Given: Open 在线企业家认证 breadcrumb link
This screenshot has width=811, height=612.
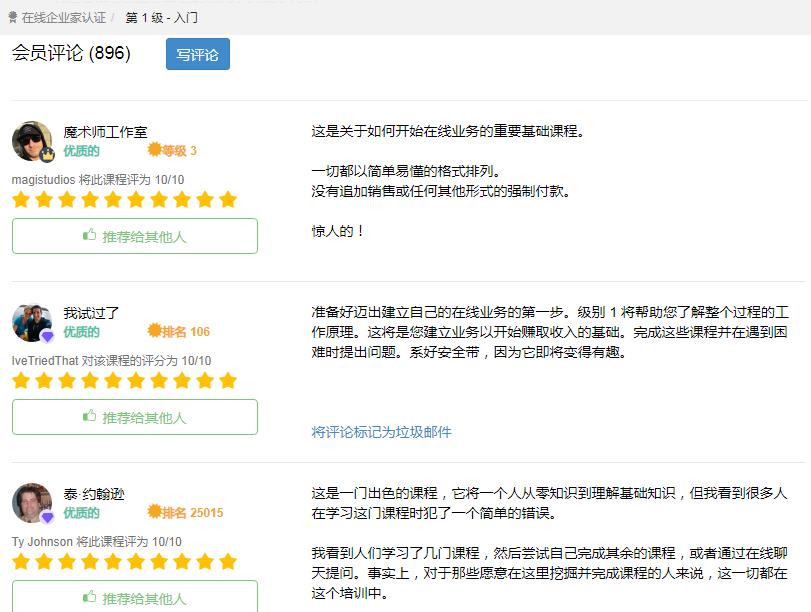Looking at the screenshot, I should (64, 18).
